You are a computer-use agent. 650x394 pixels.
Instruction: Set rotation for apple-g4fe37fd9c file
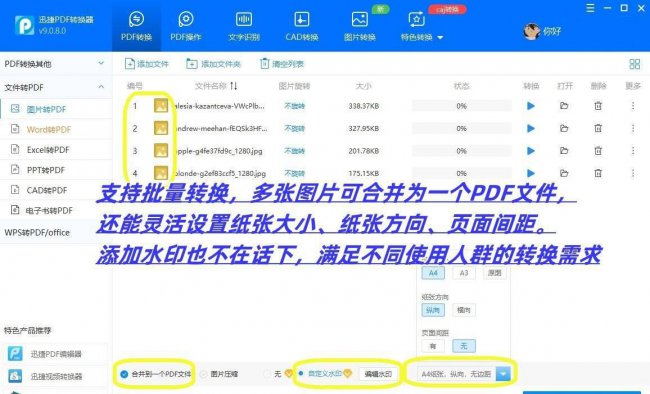coord(294,151)
